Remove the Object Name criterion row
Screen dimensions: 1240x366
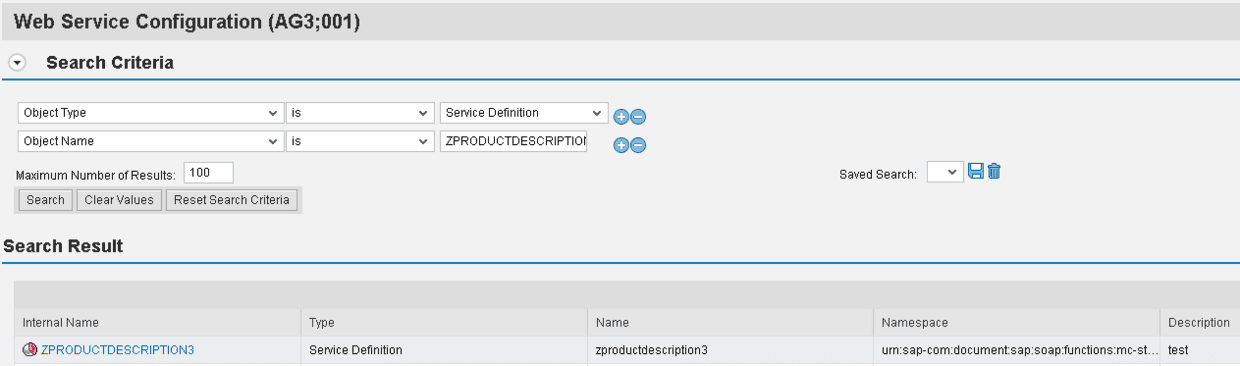tap(638, 145)
